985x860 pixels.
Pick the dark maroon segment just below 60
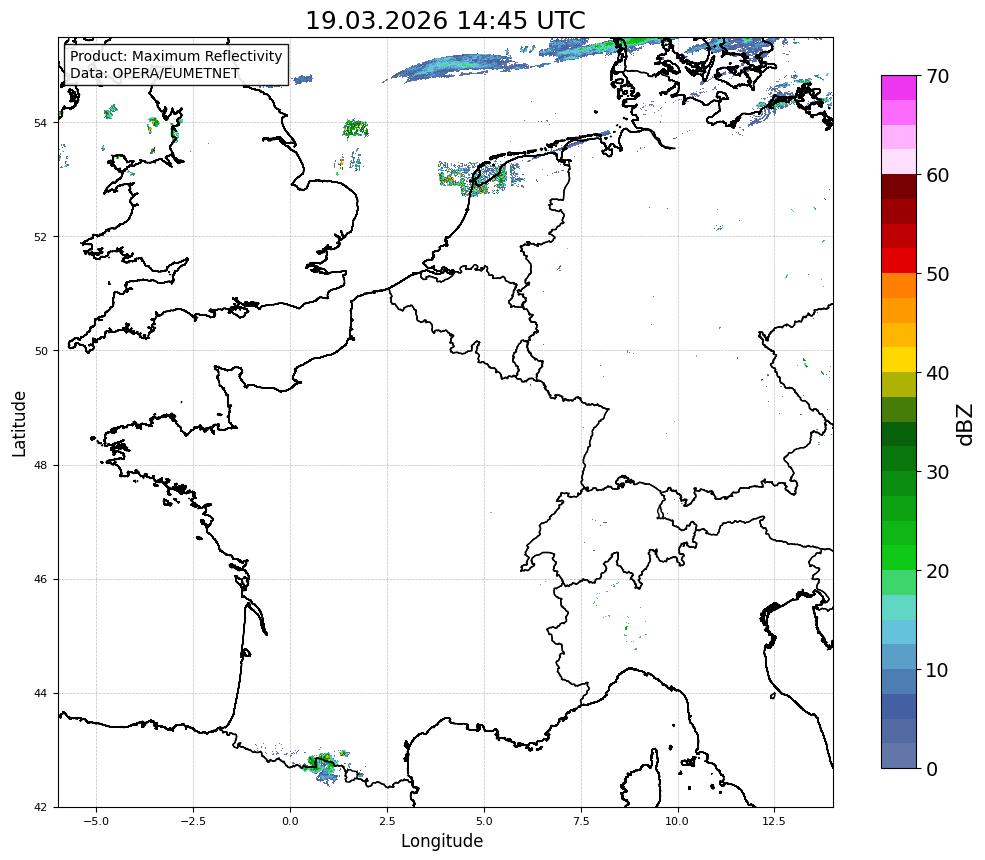click(x=898, y=186)
